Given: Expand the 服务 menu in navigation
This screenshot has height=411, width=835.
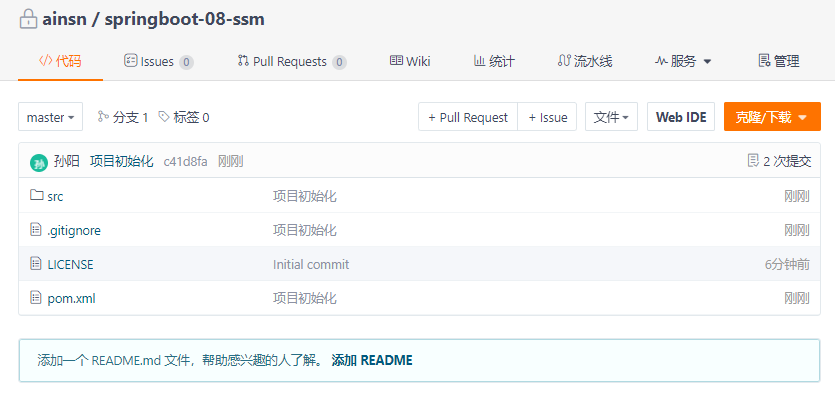Looking at the screenshot, I should click(x=683, y=61).
